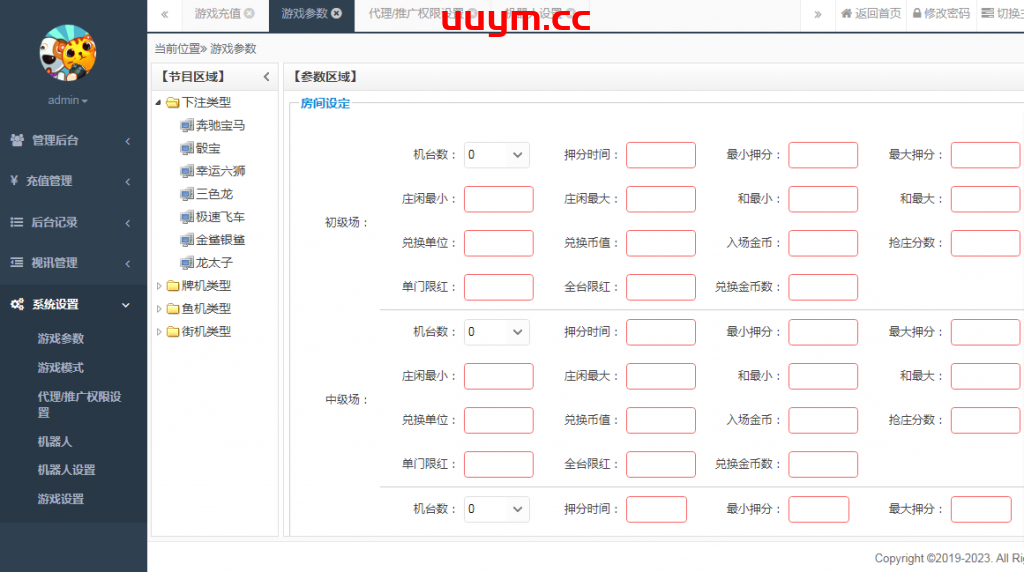Click the admin avatar image
Screen dimensions: 1024x572
68,50
